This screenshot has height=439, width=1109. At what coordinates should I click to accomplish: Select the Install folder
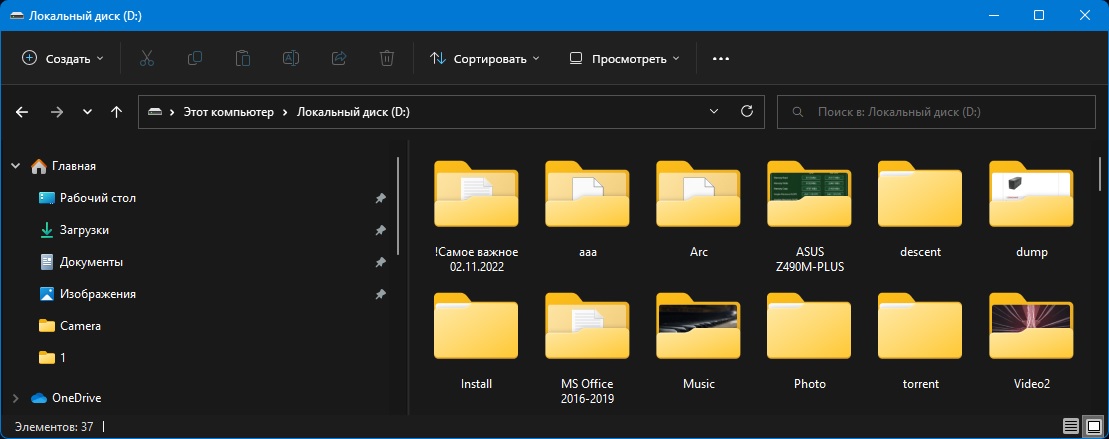(476, 341)
